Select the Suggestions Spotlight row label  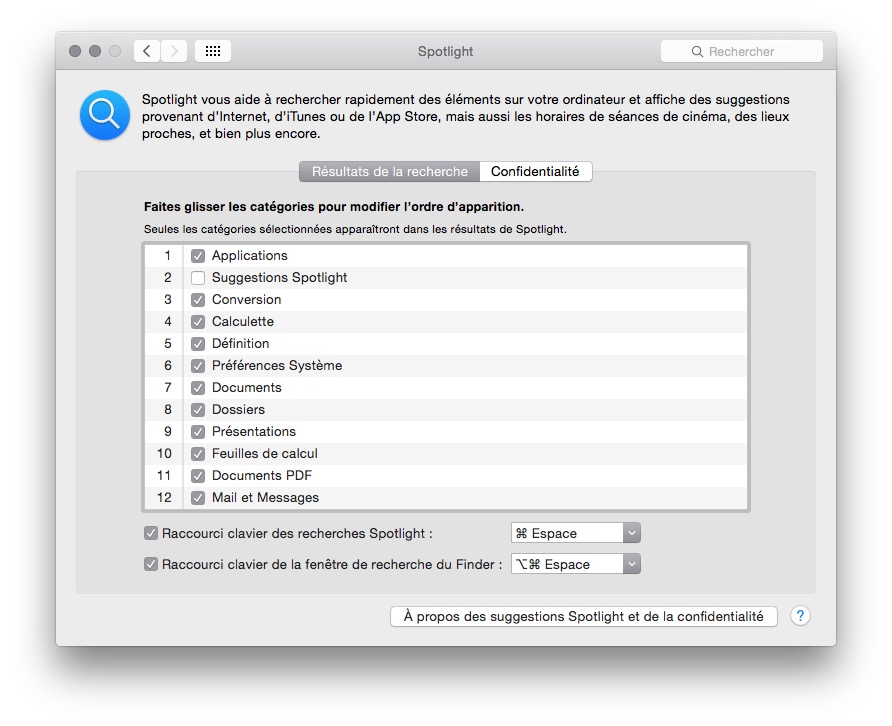coord(279,278)
